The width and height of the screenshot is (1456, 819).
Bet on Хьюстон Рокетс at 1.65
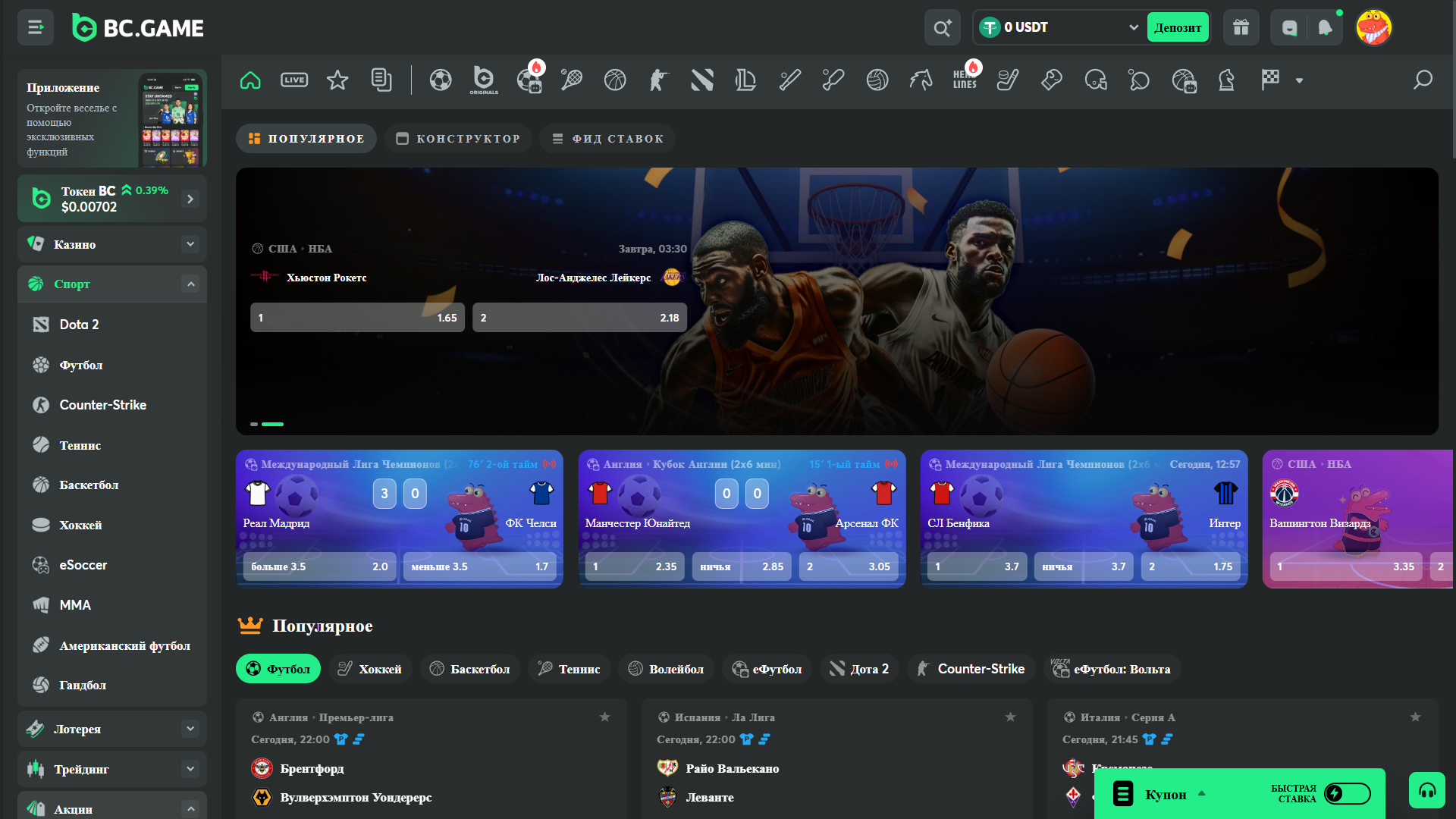(357, 318)
